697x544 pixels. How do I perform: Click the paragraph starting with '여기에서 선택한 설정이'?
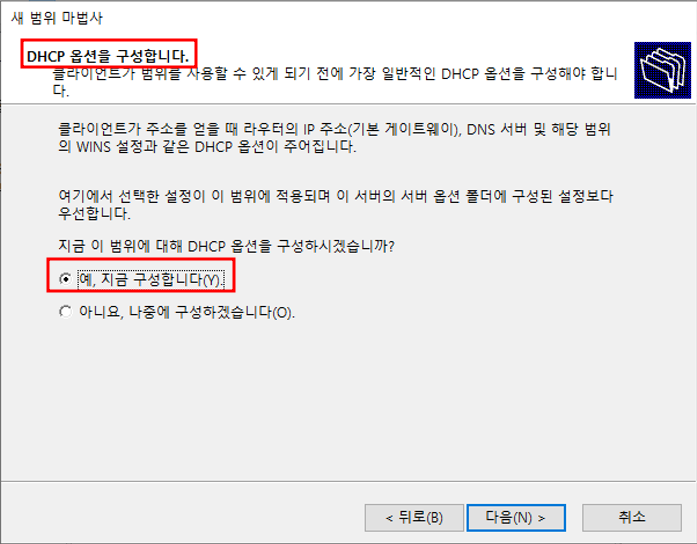(x=336, y=204)
